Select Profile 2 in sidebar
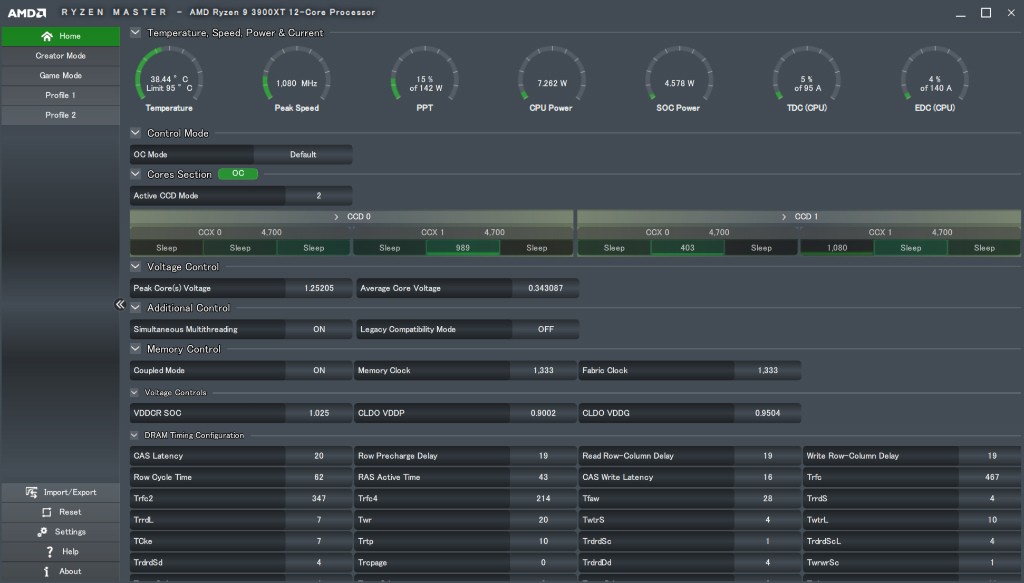1024x583 pixels. (60, 116)
